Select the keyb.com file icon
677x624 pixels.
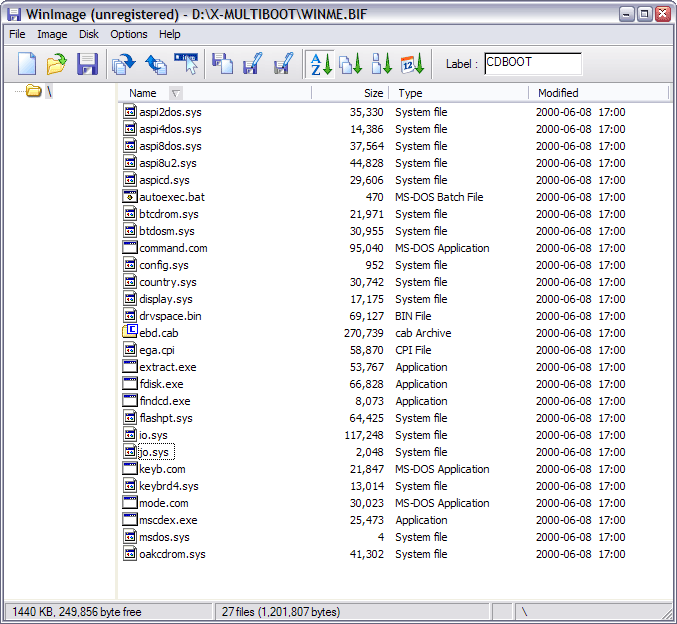click(130, 469)
